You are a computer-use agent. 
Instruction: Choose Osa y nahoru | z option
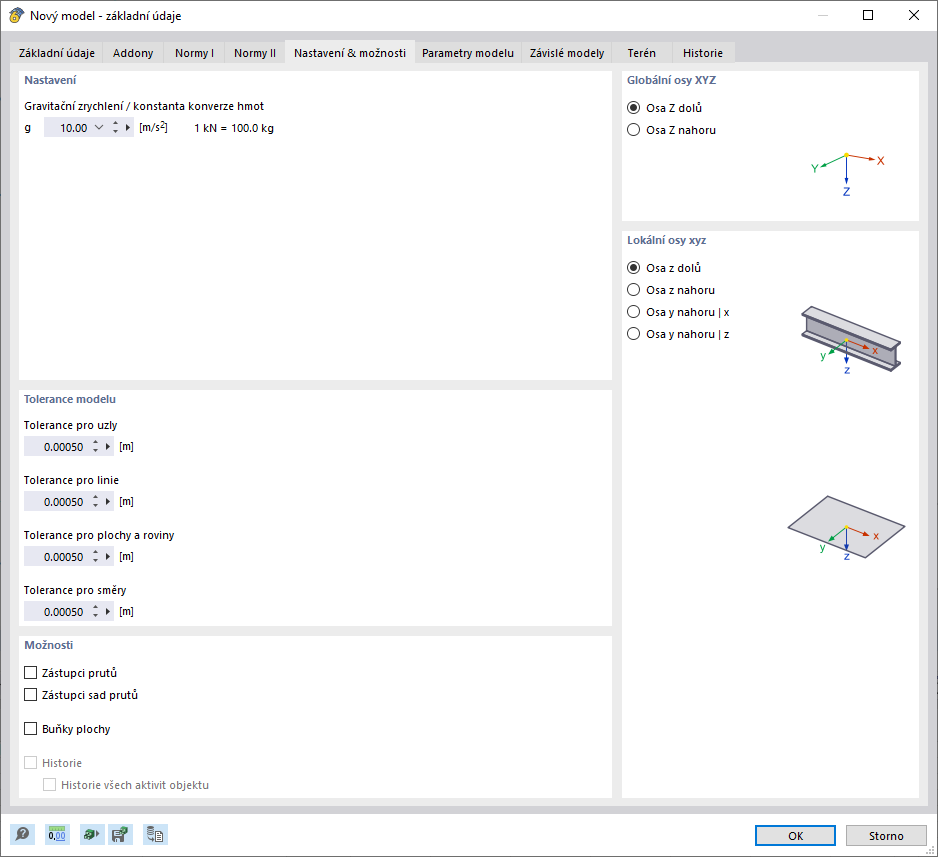(x=634, y=334)
